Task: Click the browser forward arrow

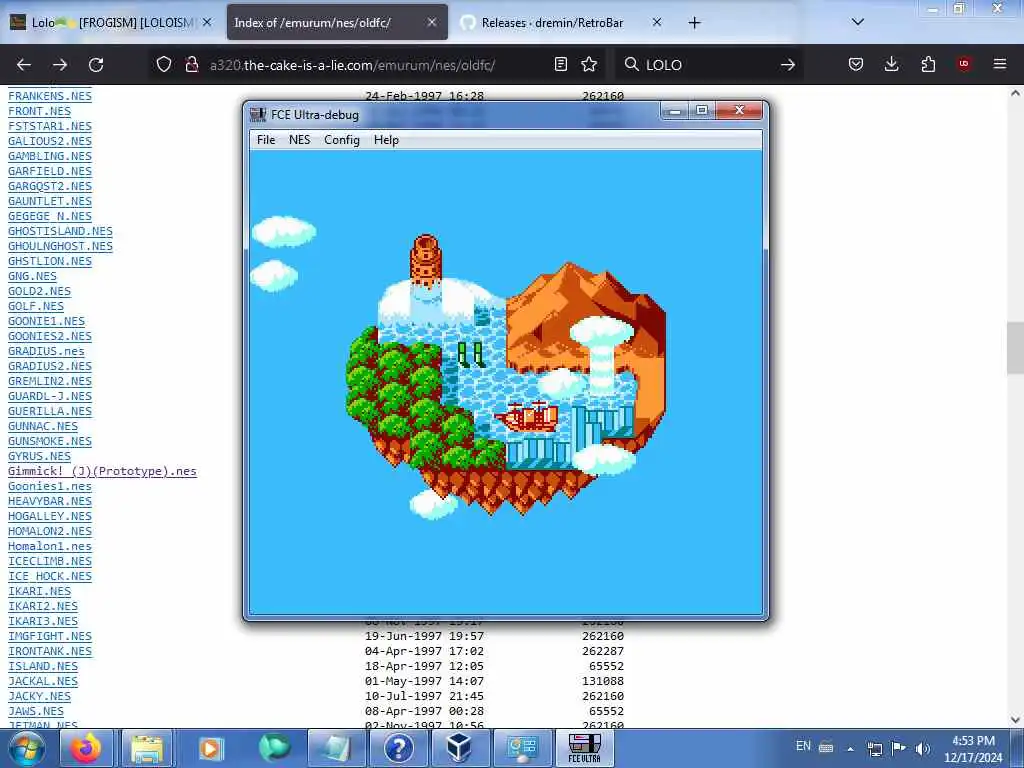Action: 60,65
